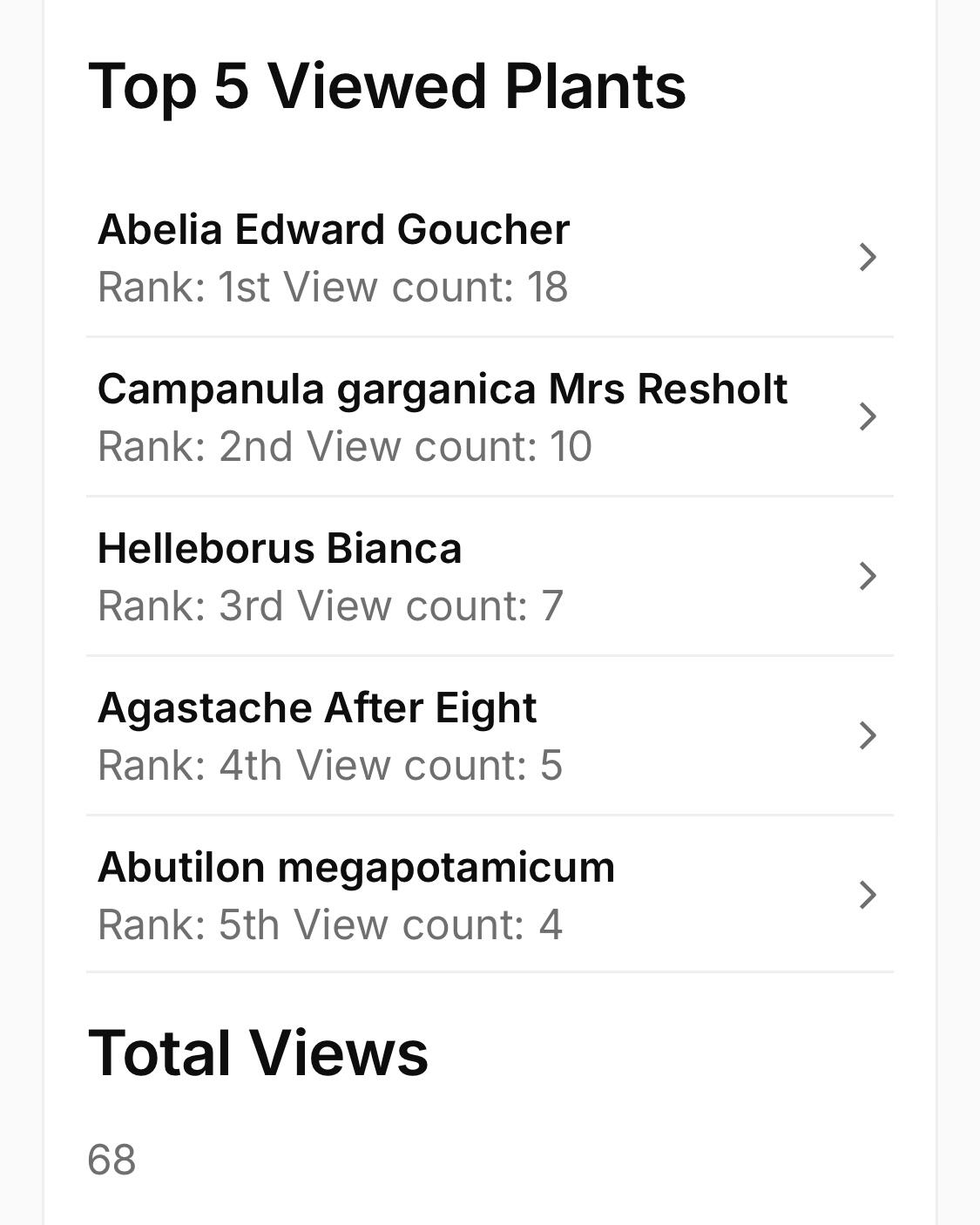Select the Campanula garganica Mrs Resholt title

coord(442,389)
